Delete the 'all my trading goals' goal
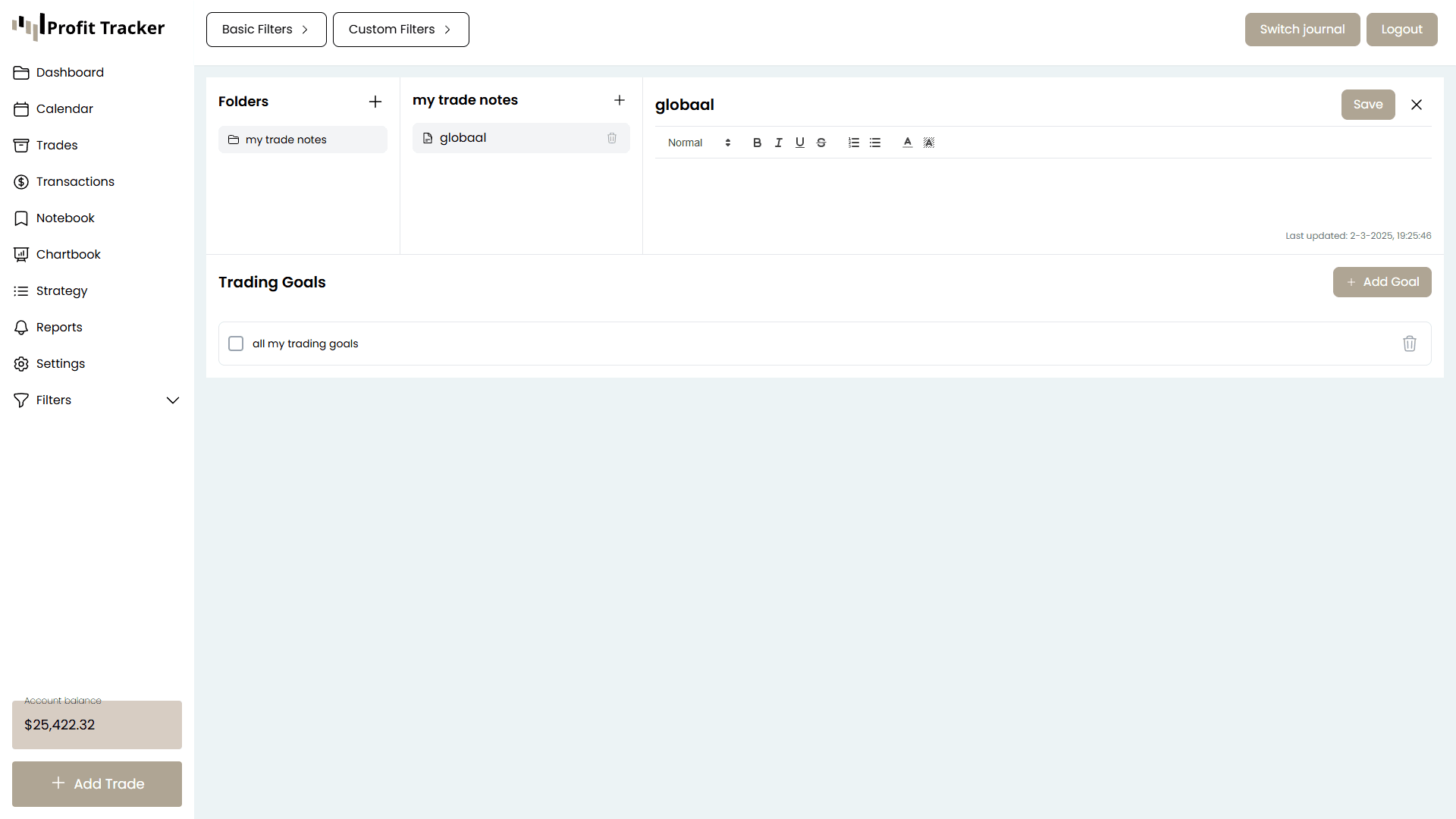1456x819 pixels. click(x=1409, y=344)
